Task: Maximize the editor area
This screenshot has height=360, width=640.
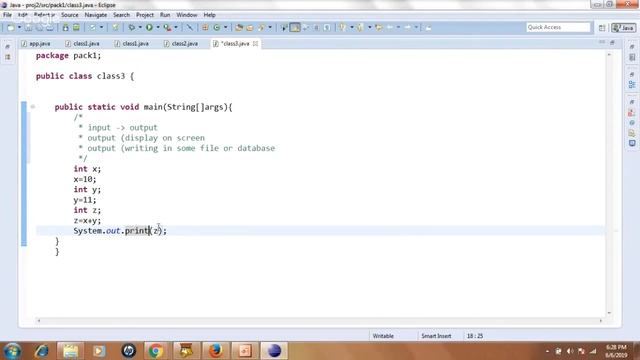Action: pyautogui.click(x=612, y=42)
